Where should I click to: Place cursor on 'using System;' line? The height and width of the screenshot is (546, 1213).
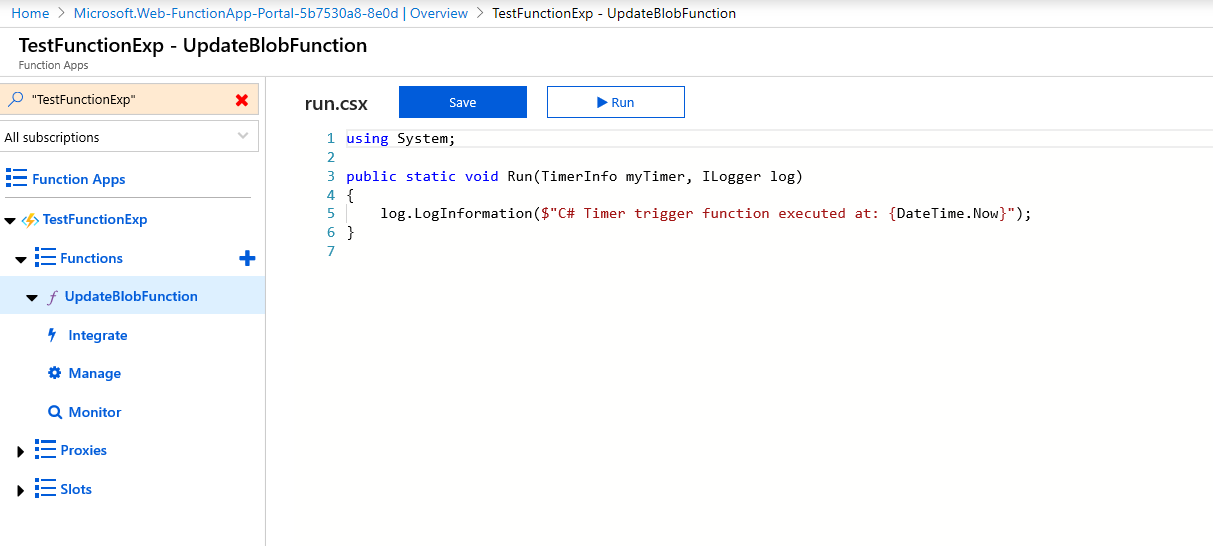[x=401, y=138]
